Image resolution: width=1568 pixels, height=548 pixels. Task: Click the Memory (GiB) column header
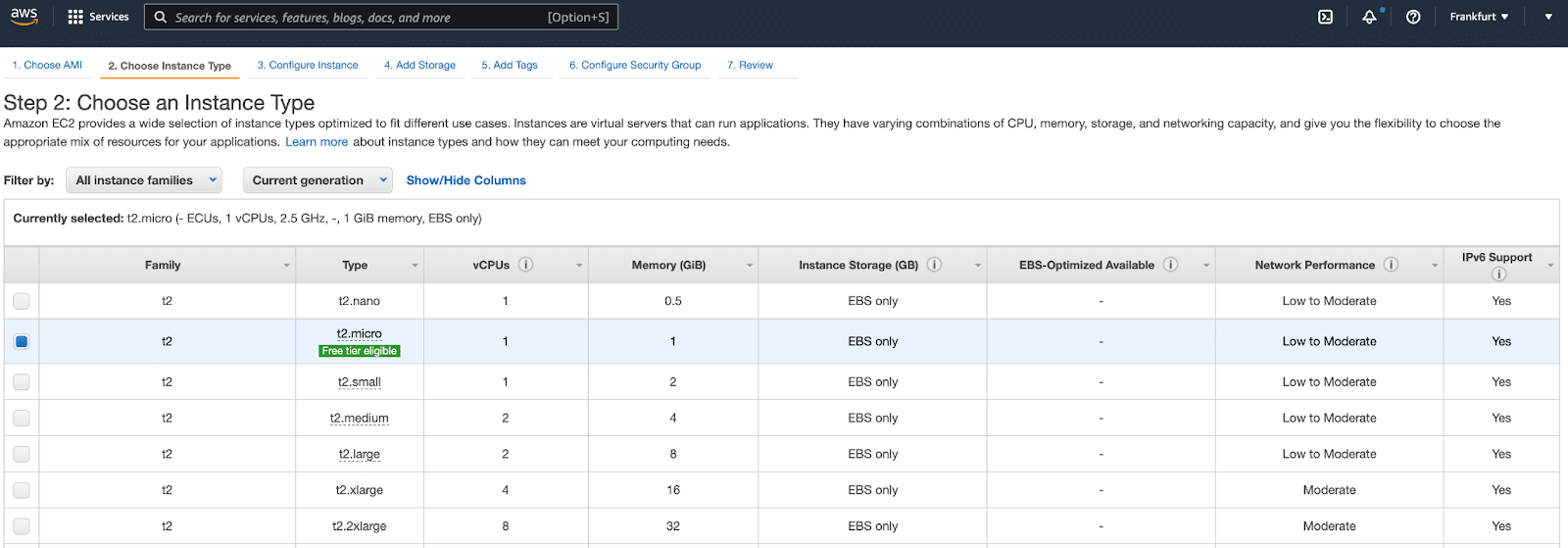click(673, 265)
